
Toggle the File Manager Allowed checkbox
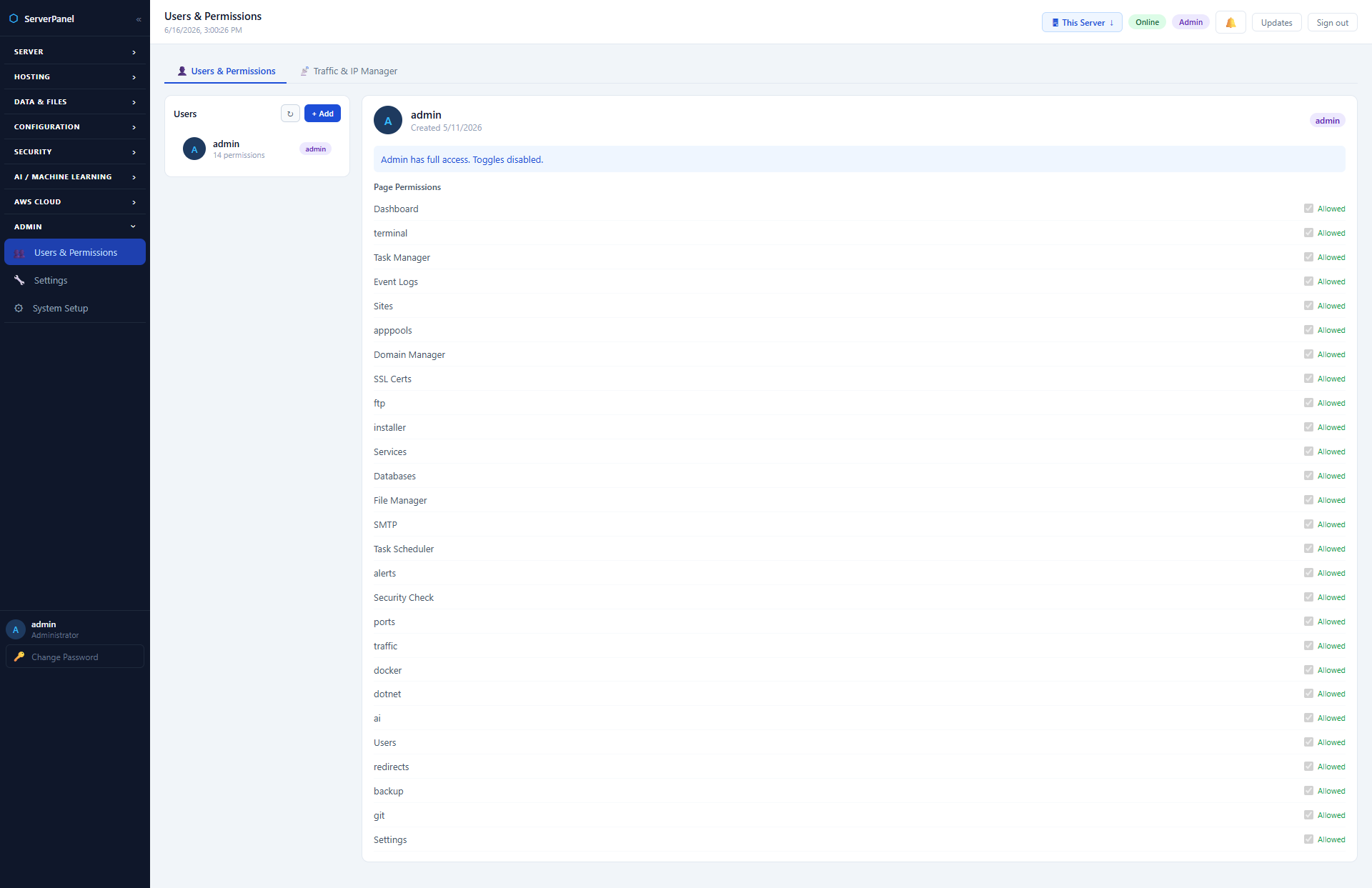pos(1308,500)
